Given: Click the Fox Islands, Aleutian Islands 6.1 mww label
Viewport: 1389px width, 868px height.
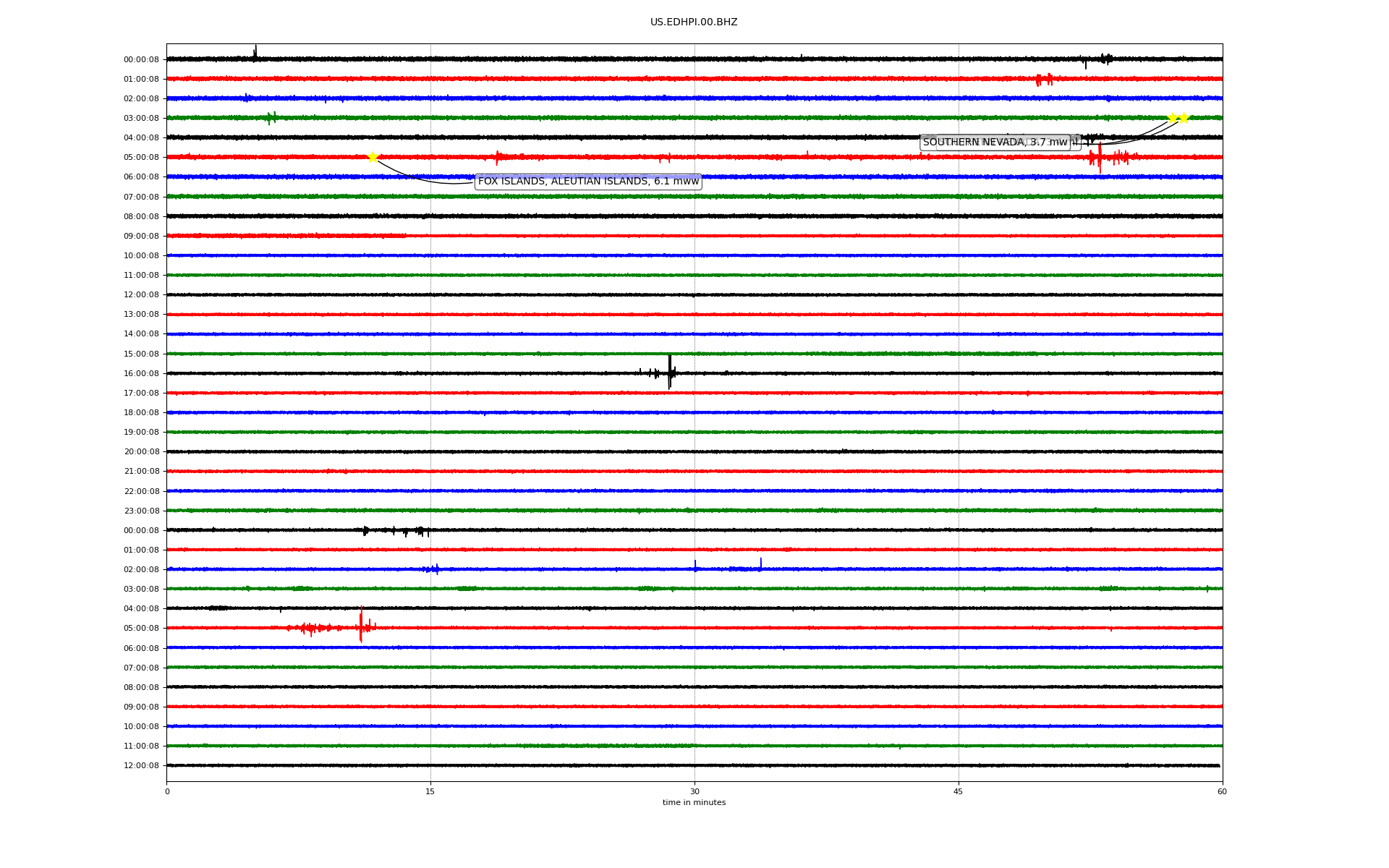Looking at the screenshot, I should 588,182.
